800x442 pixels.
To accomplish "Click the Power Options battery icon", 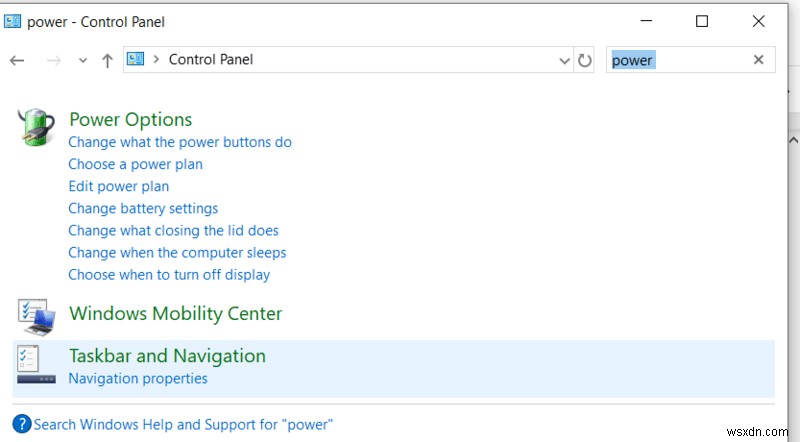I will [37, 126].
